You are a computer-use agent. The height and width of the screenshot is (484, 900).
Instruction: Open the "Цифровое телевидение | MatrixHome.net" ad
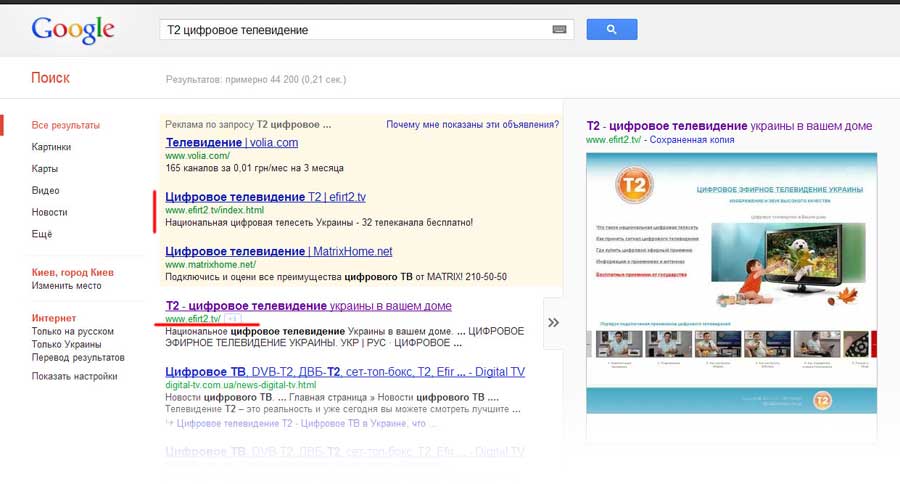coord(279,251)
